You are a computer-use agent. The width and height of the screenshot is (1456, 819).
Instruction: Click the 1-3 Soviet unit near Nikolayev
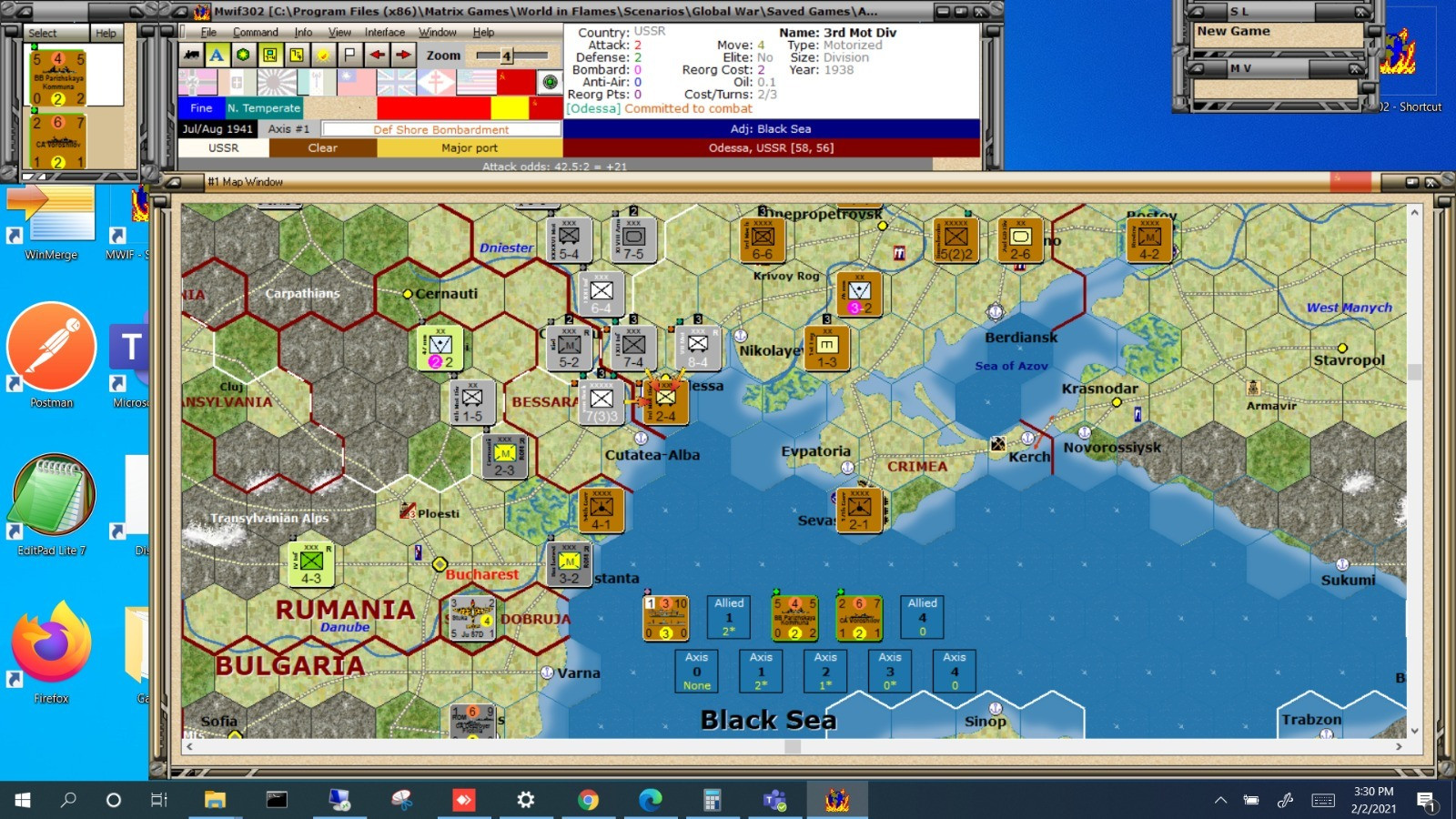(x=826, y=348)
